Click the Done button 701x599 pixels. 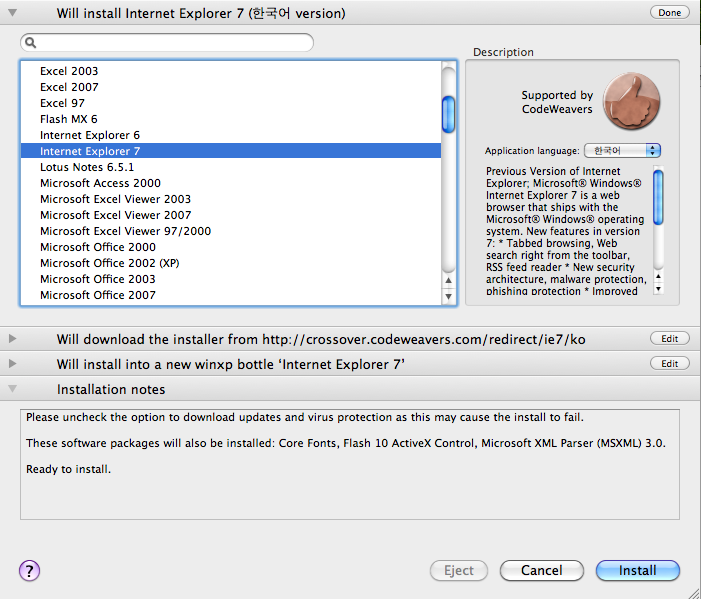tap(669, 13)
